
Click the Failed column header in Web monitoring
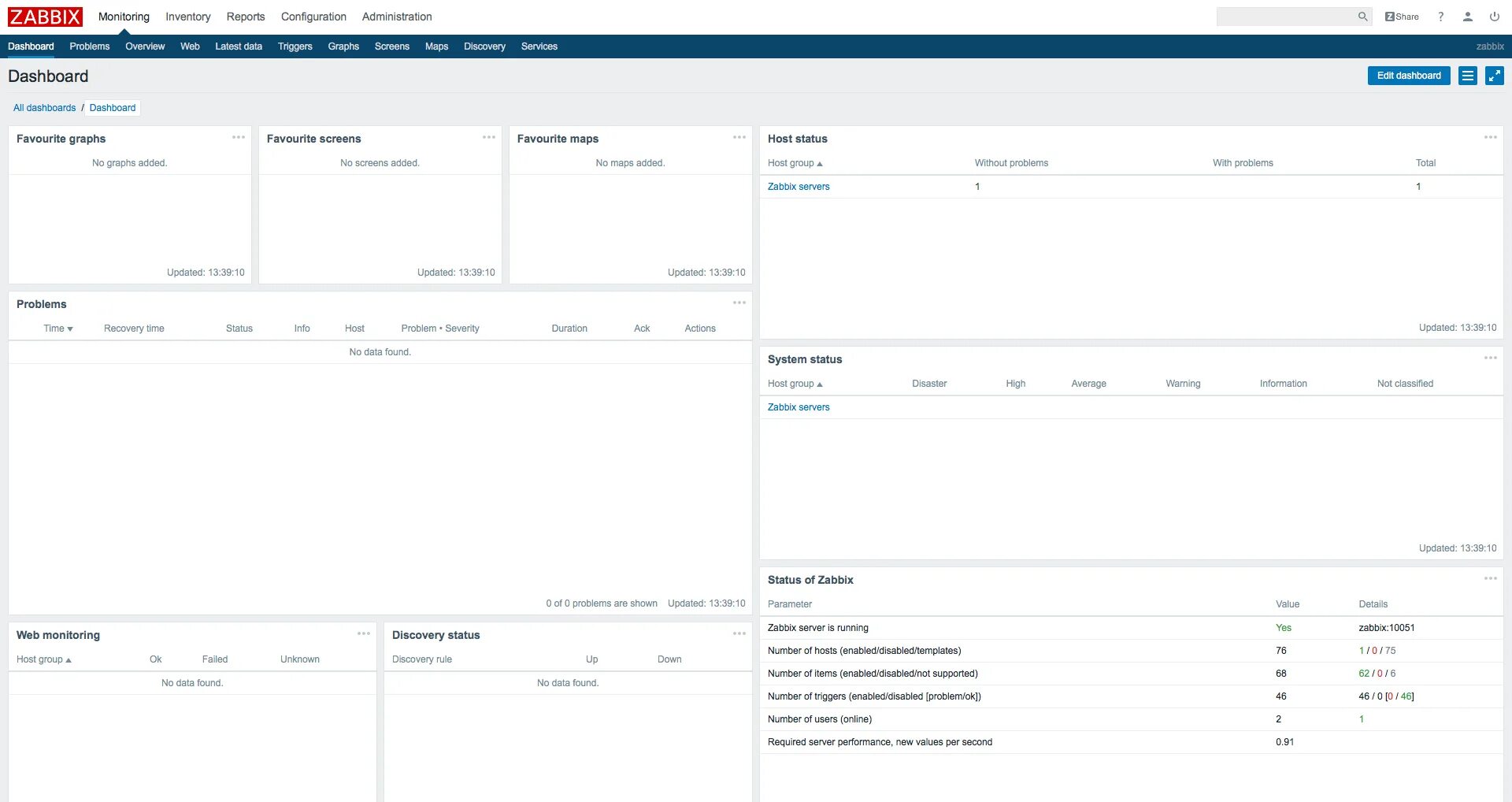215,659
